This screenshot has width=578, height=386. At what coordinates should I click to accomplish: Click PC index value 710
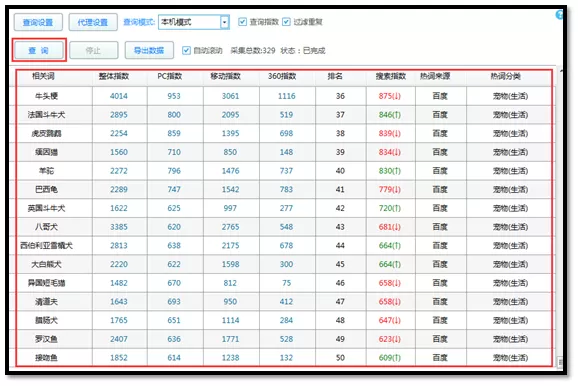pyautogui.click(x=174, y=152)
